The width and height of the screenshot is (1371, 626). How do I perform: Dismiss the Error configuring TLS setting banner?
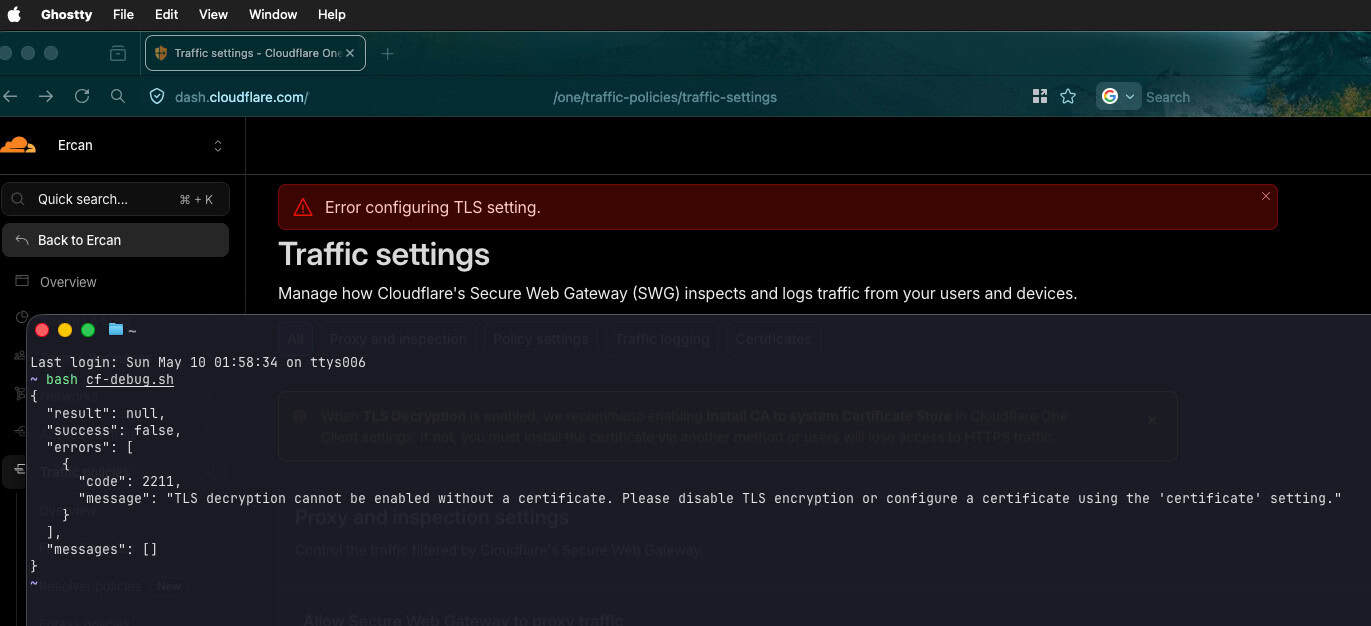tap(1266, 196)
